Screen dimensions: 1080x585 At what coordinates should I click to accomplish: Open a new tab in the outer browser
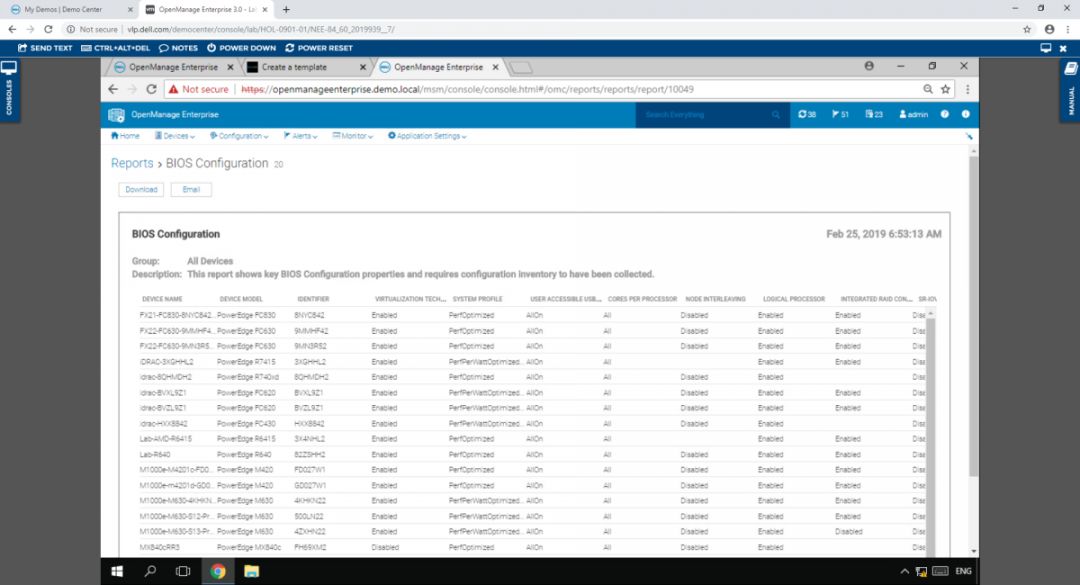point(286,10)
